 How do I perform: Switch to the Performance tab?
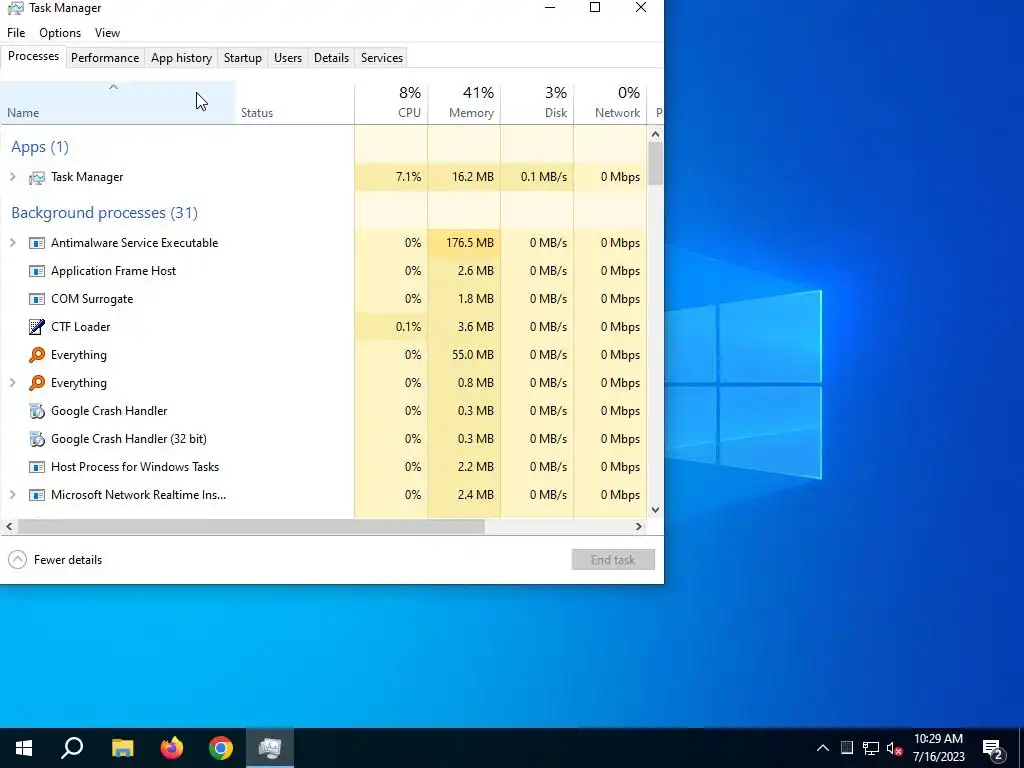(105, 58)
